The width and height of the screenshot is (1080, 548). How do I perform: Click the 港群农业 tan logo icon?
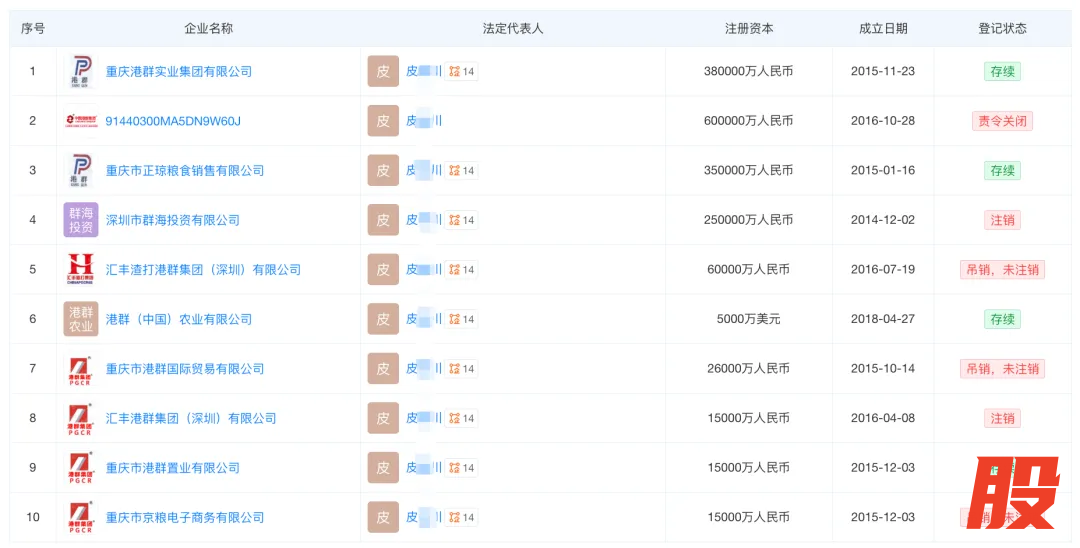point(81,319)
